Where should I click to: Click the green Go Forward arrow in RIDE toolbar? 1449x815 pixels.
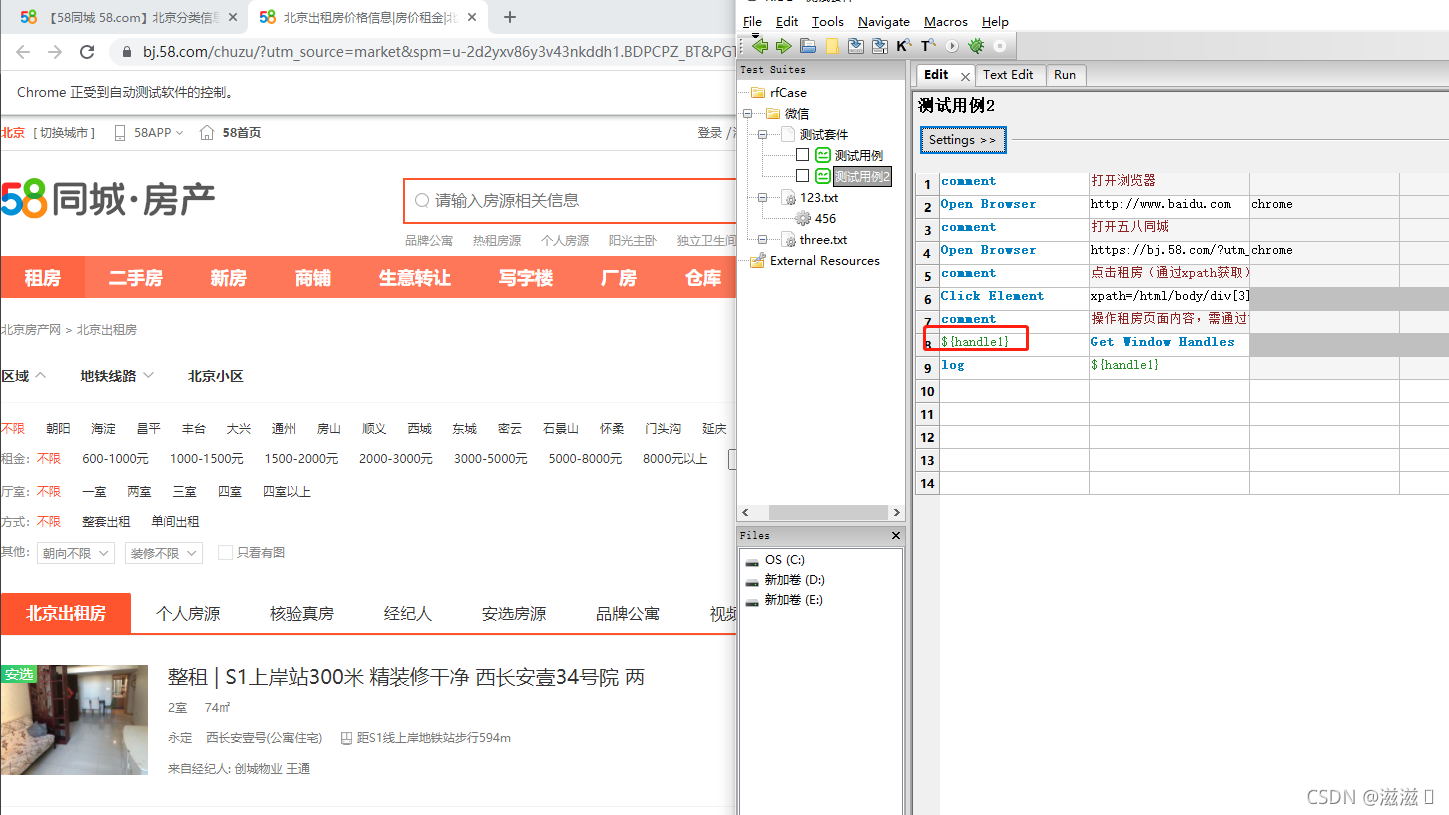[x=783, y=46]
